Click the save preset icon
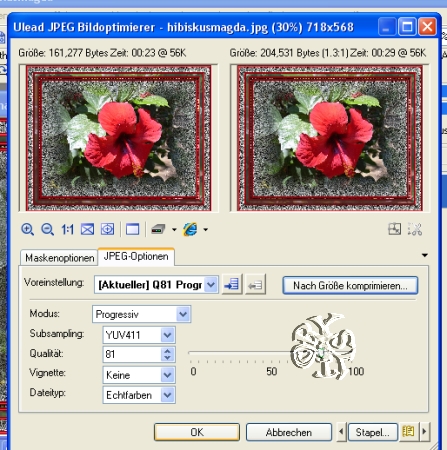447x450 pixels. [232, 285]
